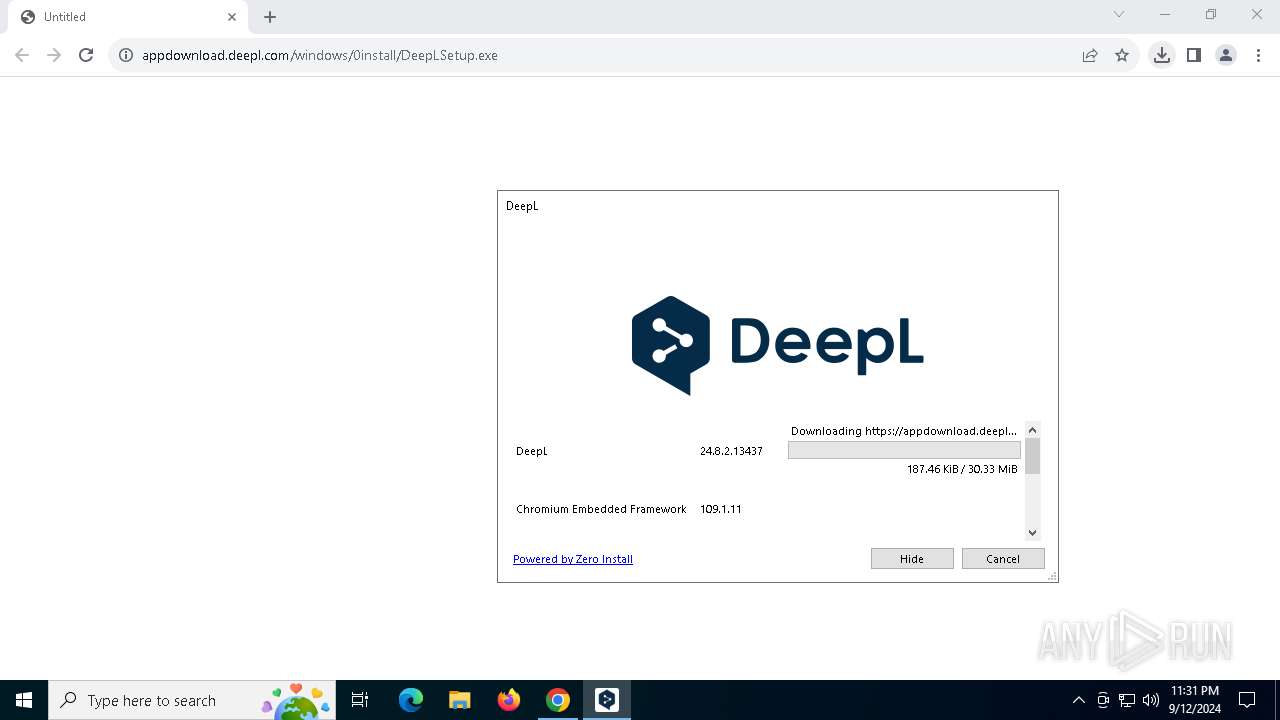Open a new tab with plus button
The image size is (1280, 720).
pos(270,17)
